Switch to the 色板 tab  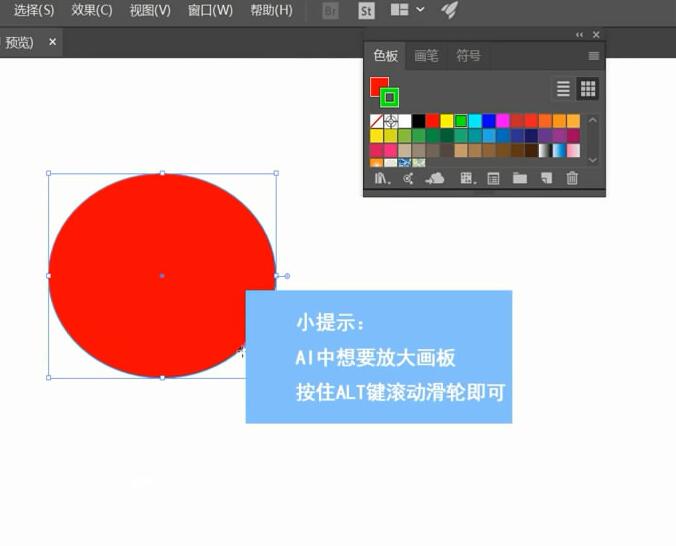point(385,56)
